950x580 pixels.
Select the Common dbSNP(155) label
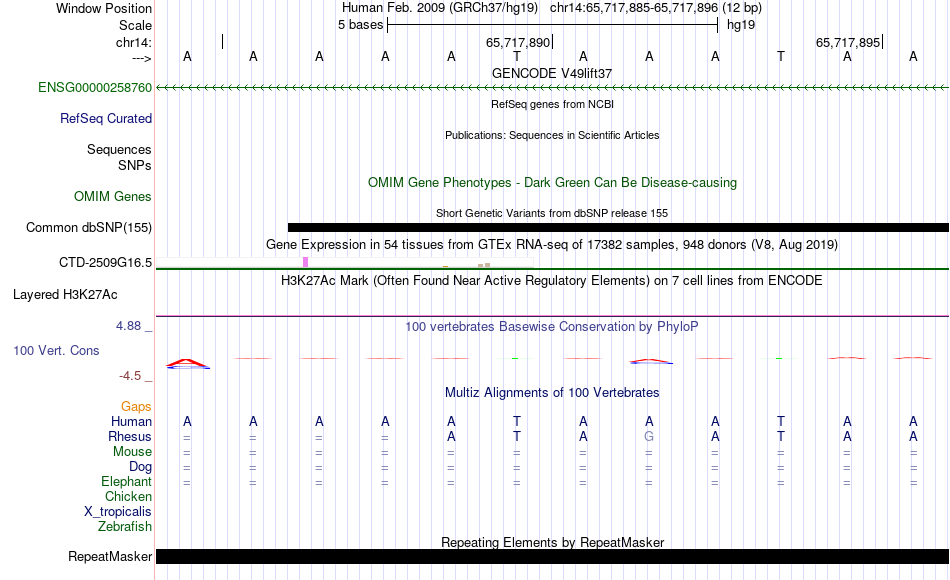point(89,227)
